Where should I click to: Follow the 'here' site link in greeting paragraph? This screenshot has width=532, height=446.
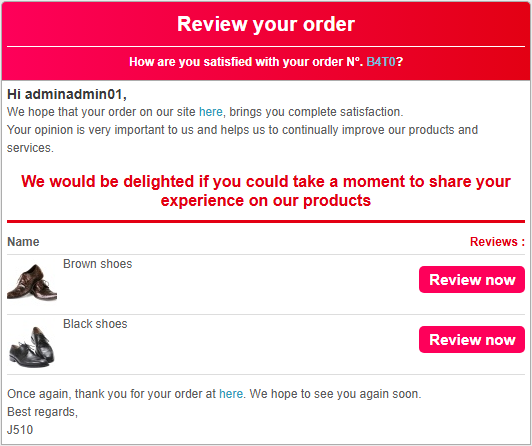pyautogui.click(x=211, y=112)
